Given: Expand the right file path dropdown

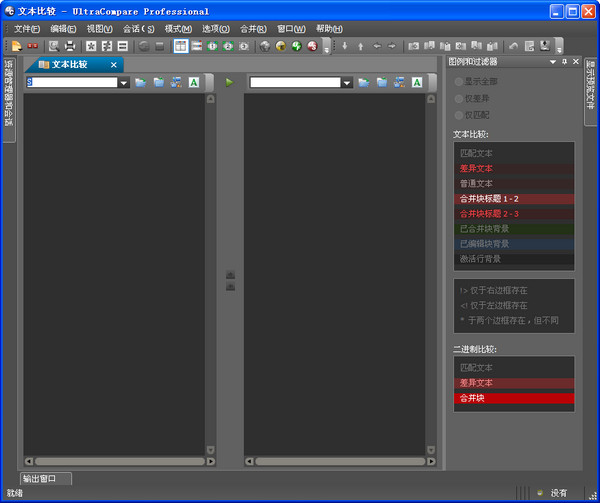Looking at the screenshot, I should (x=348, y=82).
